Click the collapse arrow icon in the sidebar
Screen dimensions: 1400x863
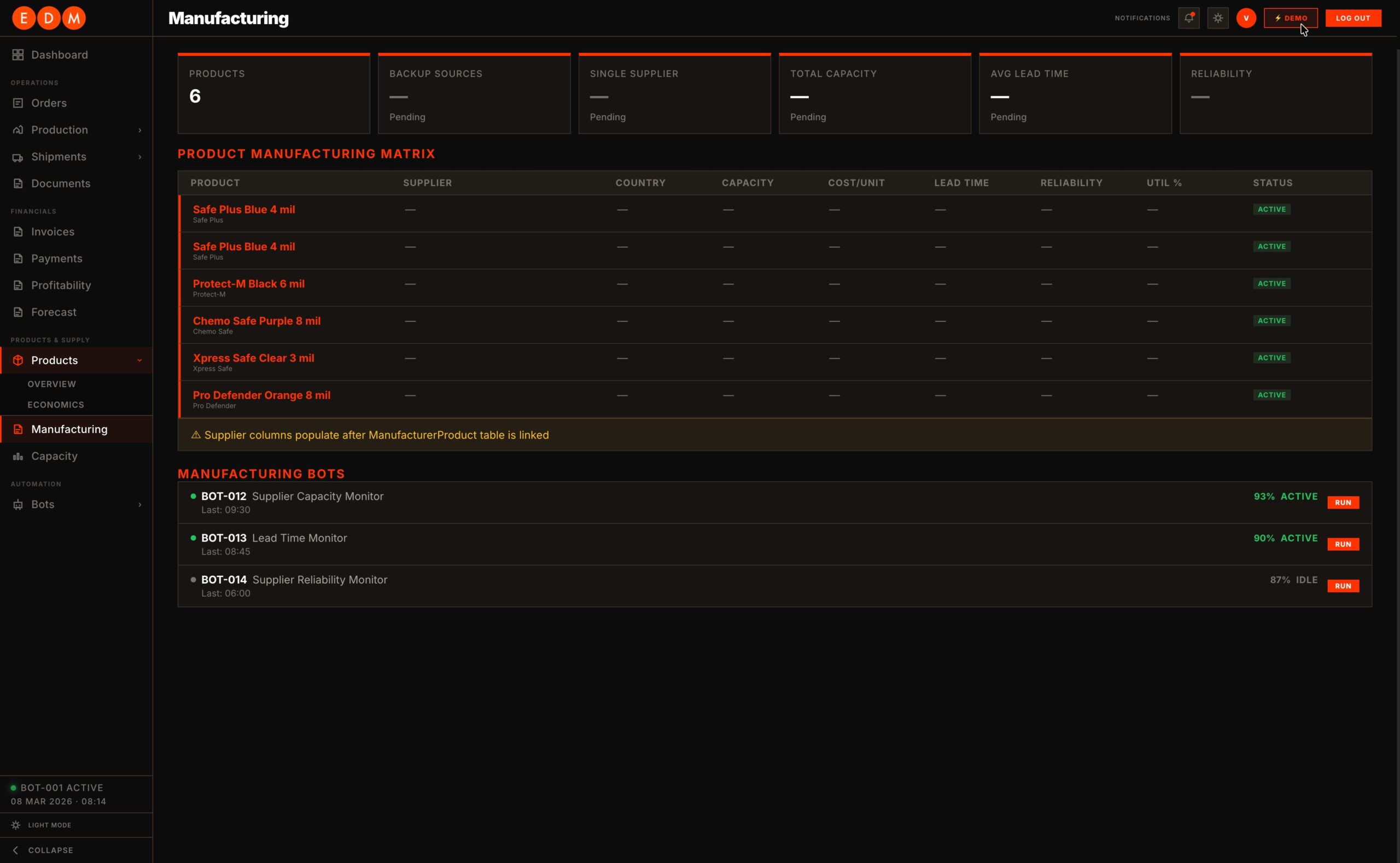(x=15, y=850)
